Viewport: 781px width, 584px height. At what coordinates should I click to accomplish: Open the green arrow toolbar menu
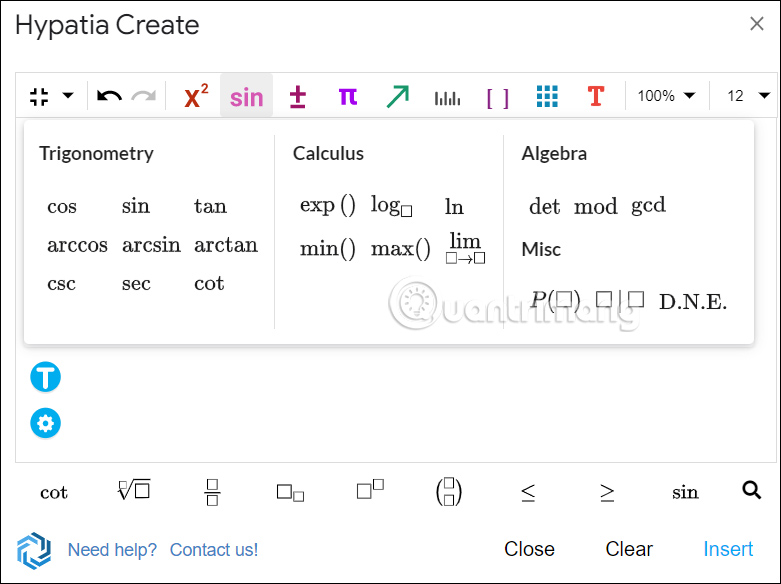[397, 96]
